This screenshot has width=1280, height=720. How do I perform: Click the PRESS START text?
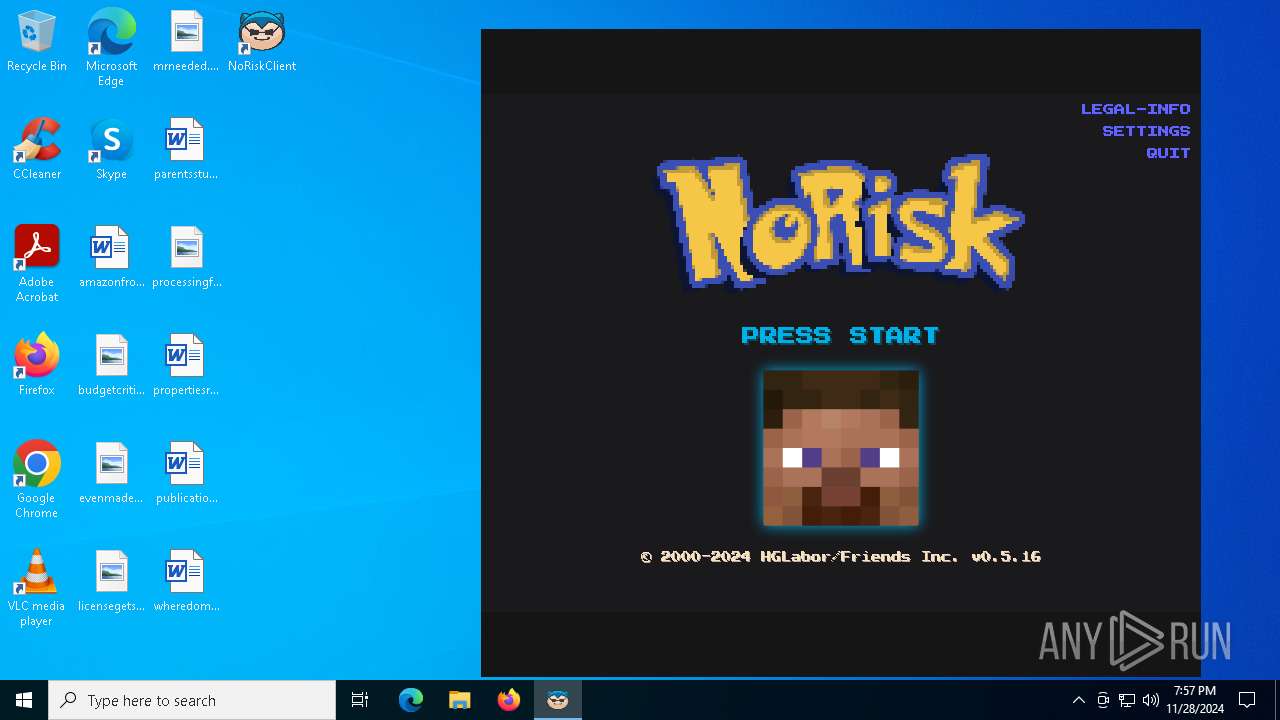coord(840,335)
